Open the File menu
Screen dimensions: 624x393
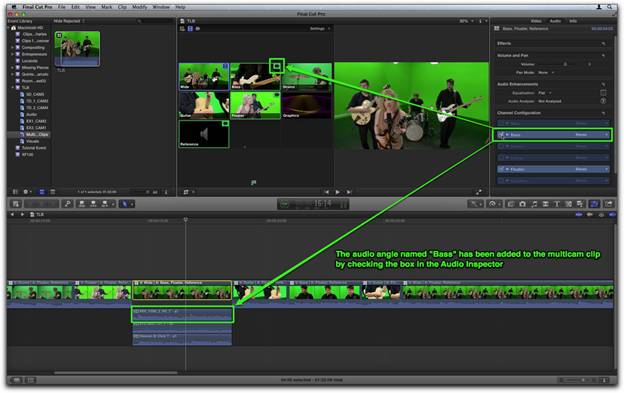[x=61, y=7]
